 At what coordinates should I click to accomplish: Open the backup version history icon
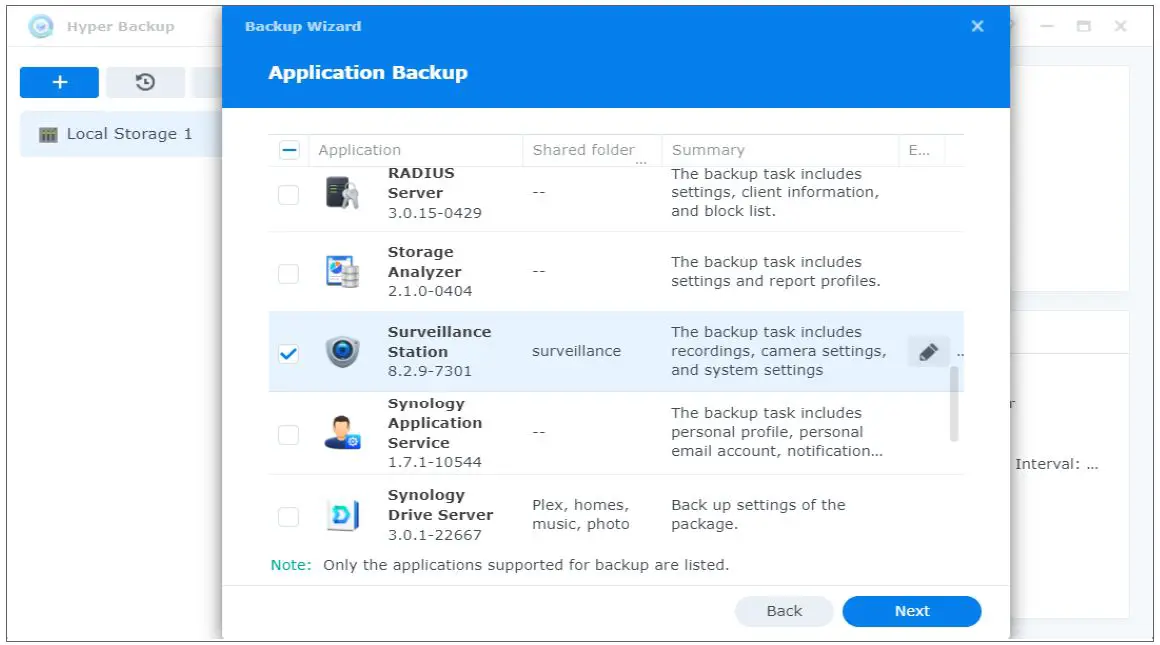point(146,82)
